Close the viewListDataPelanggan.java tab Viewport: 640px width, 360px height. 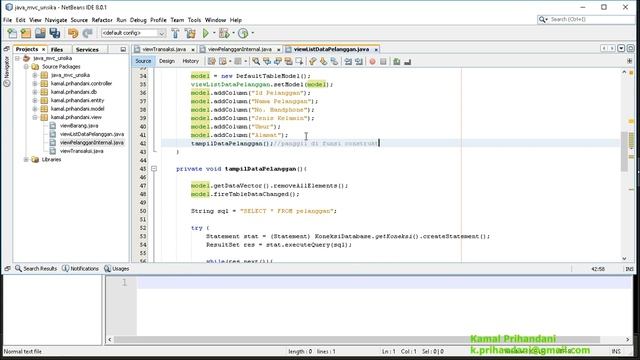(376, 49)
